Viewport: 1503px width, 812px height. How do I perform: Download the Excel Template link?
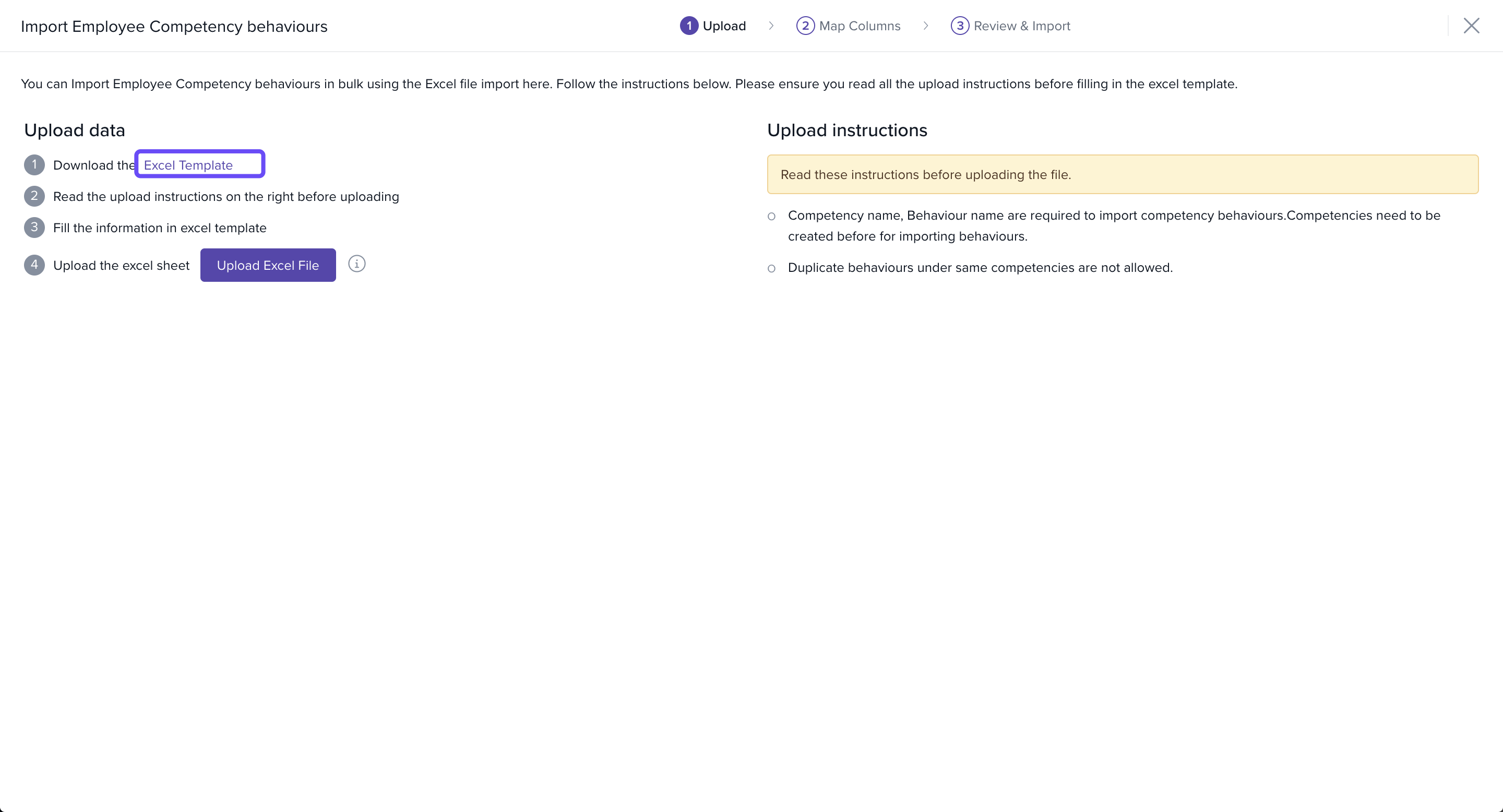[188, 165]
